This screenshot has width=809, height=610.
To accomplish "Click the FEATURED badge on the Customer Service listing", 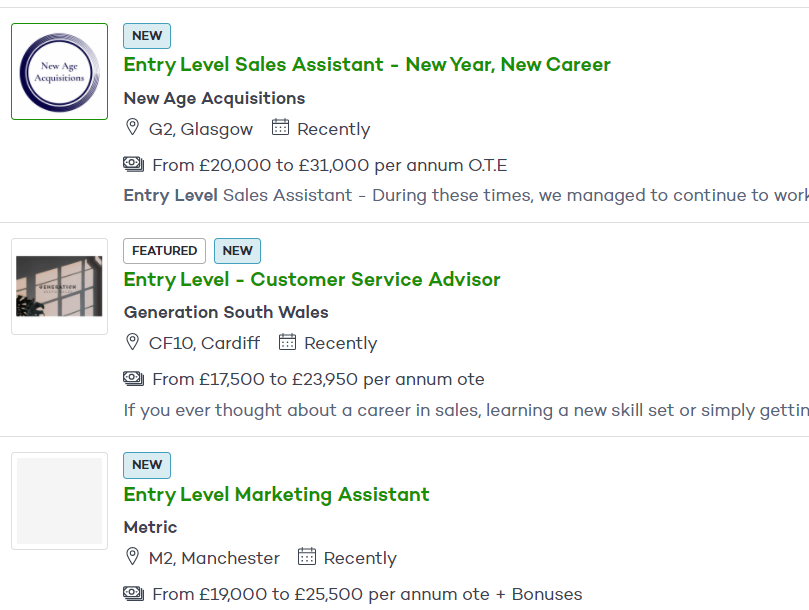I will coord(164,251).
